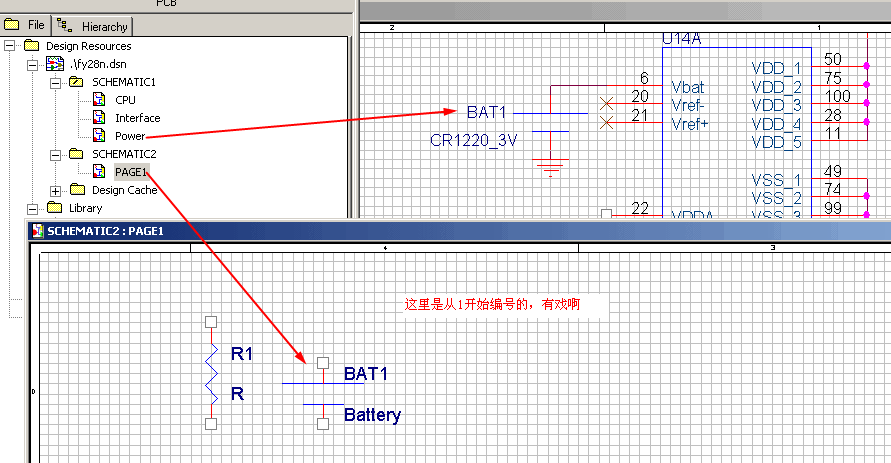Click the Vref+ pin name
891x463 pixels.
(x=690, y=124)
